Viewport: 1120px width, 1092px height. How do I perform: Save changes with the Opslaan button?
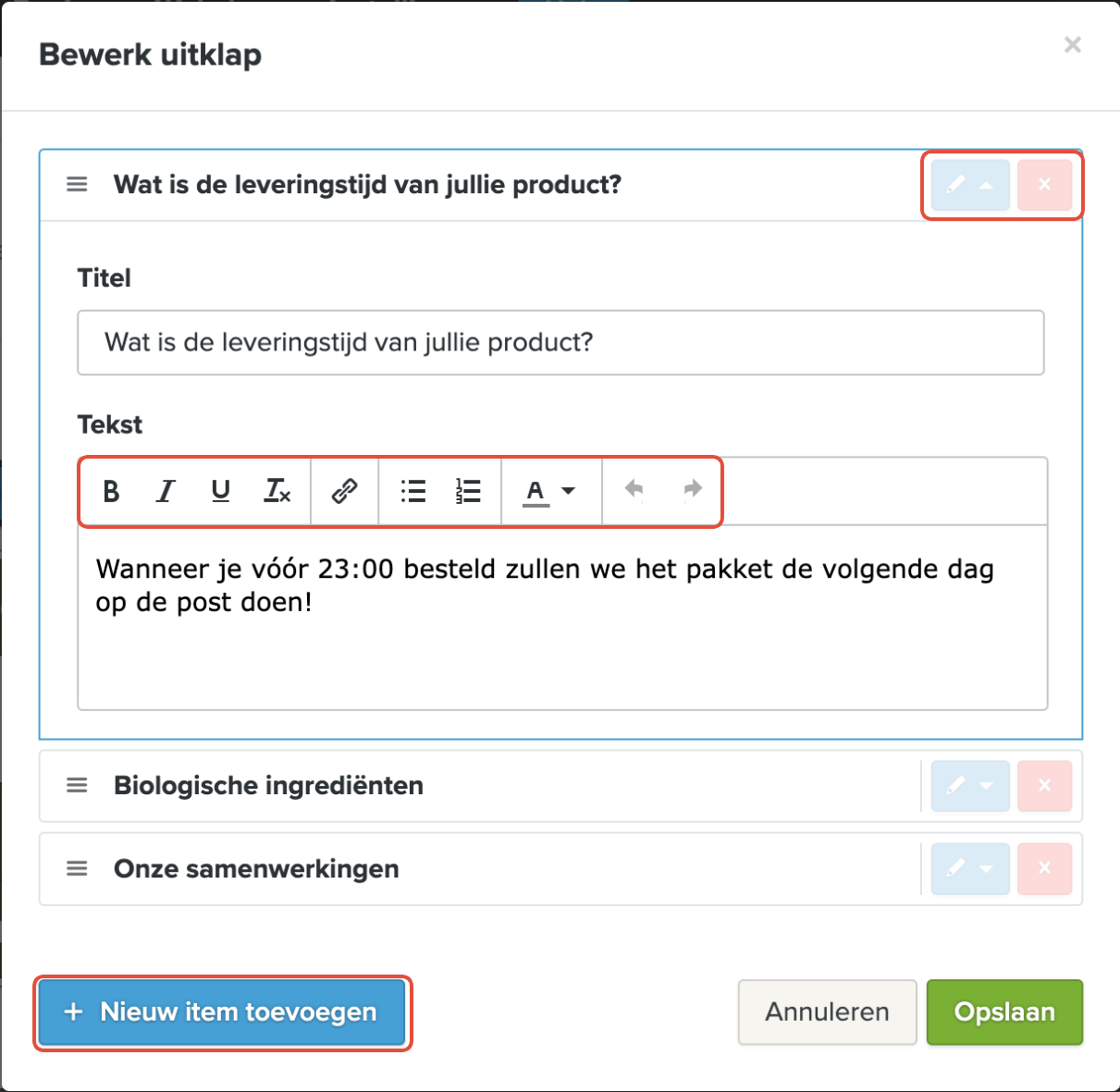[1004, 1012]
